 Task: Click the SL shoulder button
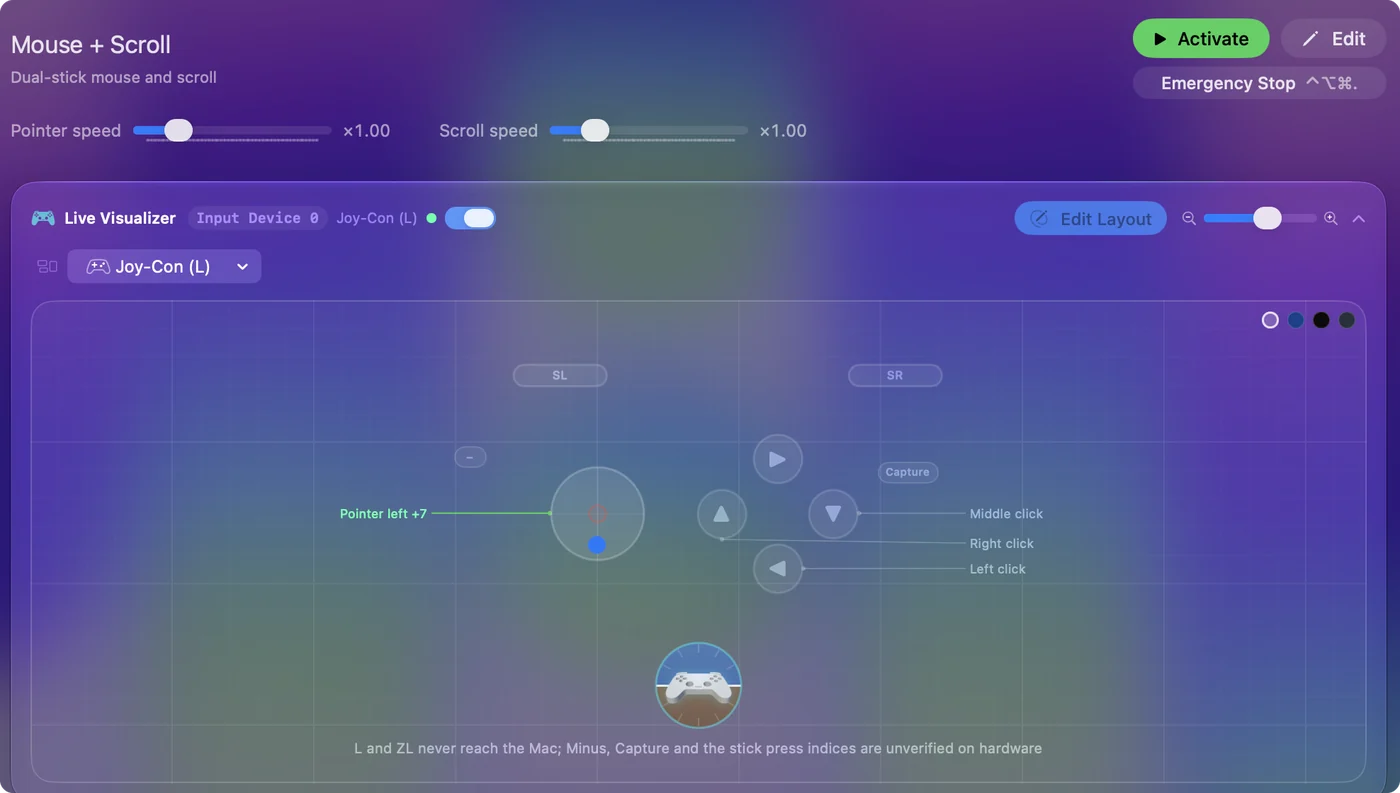tap(560, 375)
